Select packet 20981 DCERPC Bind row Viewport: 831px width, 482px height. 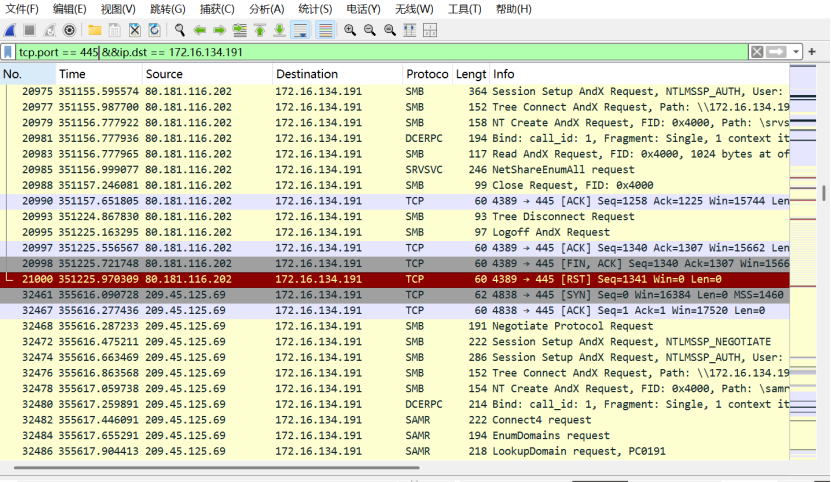[x=395, y=138]
